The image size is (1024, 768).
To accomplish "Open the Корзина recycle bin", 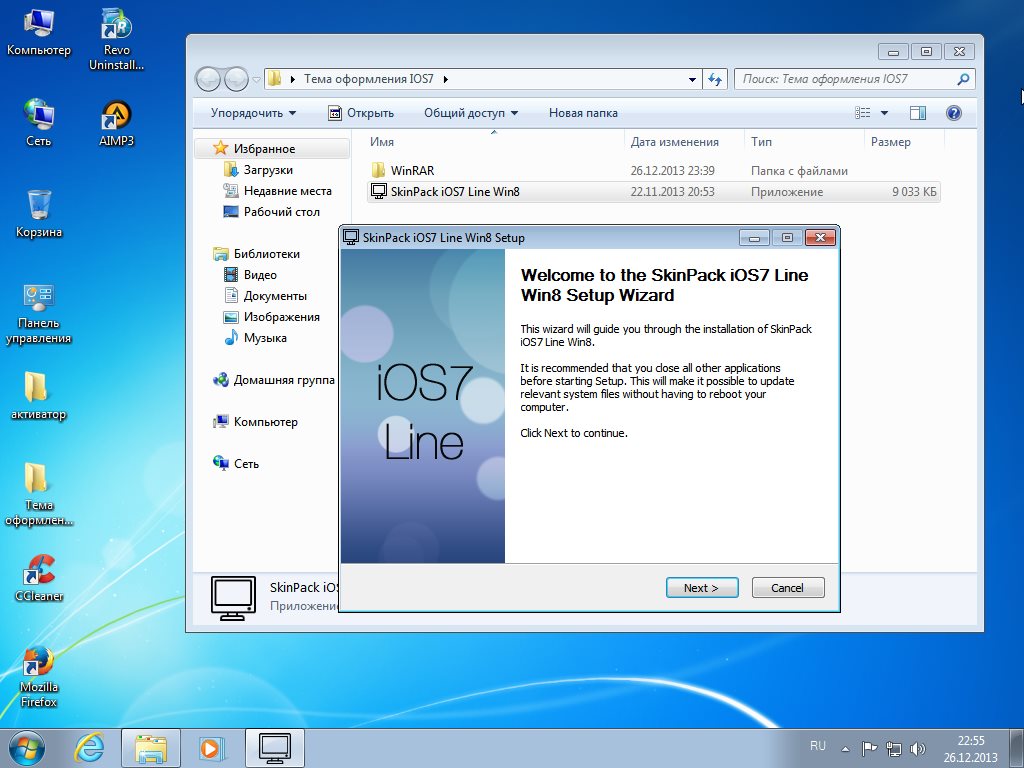I will pyautogui.click(x=39, y=213).
